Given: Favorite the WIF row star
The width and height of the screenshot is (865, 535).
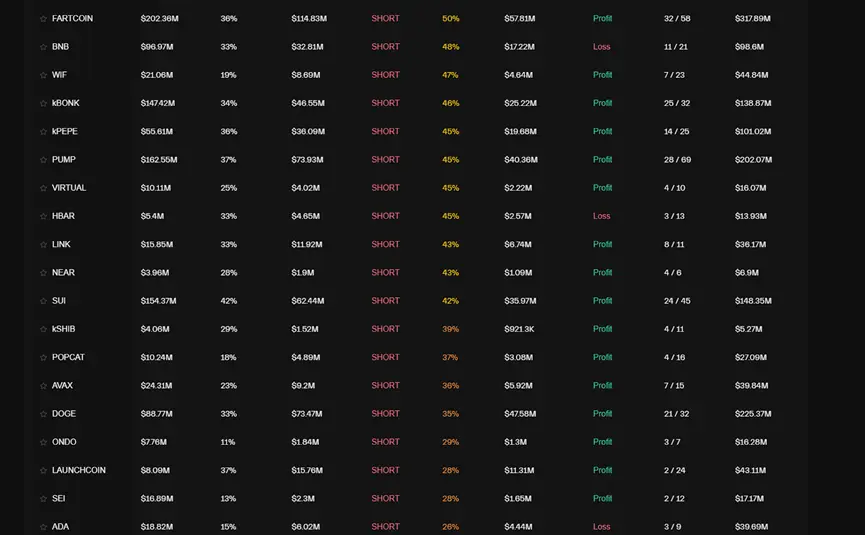Looking at the screenshot, I should [43, 75].
